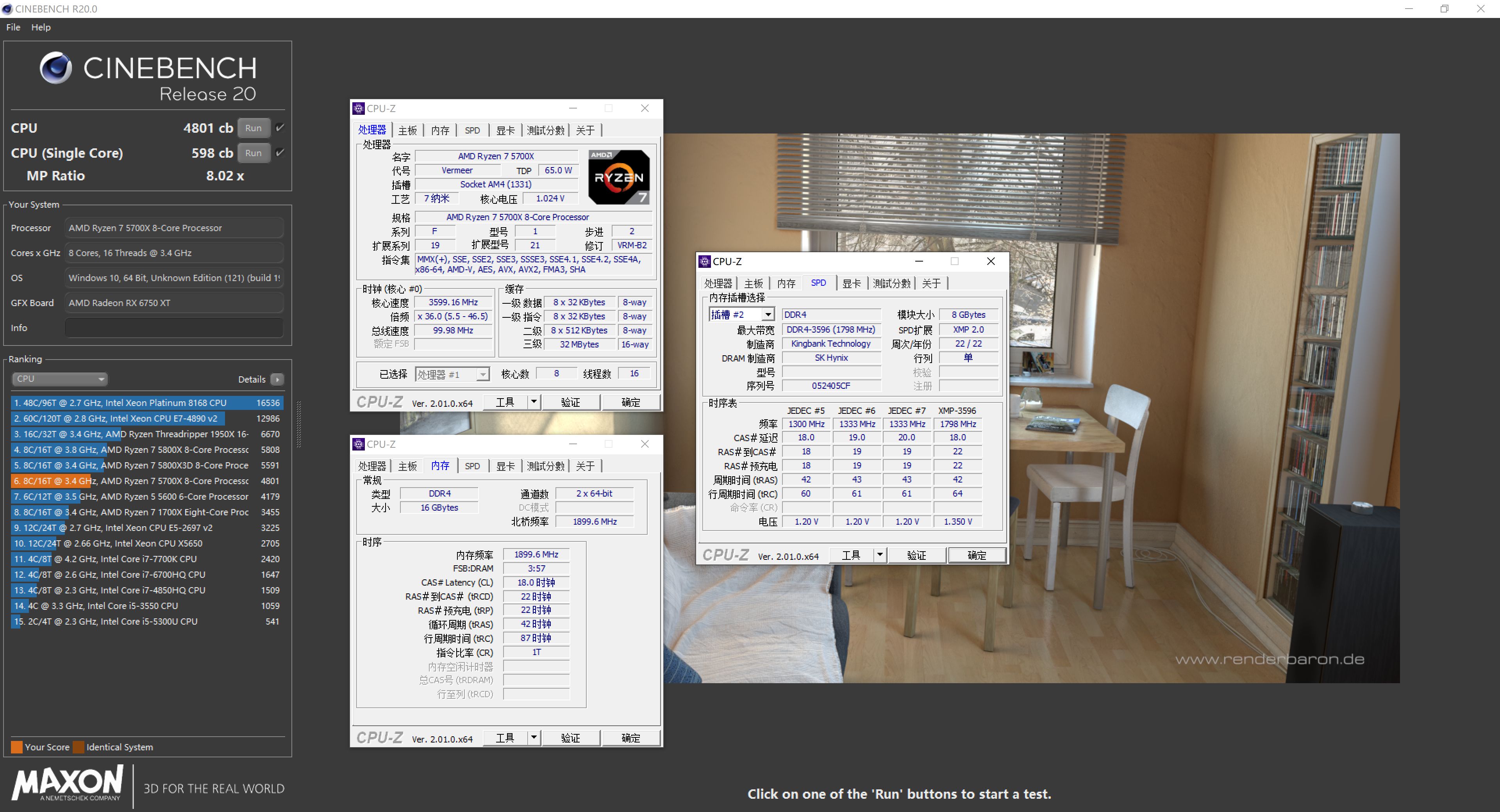Uncheck the CPU Single Core checkmark
Image resolution: width=1500 pixels, height=812 pixels.
click(x=280, y=153)
